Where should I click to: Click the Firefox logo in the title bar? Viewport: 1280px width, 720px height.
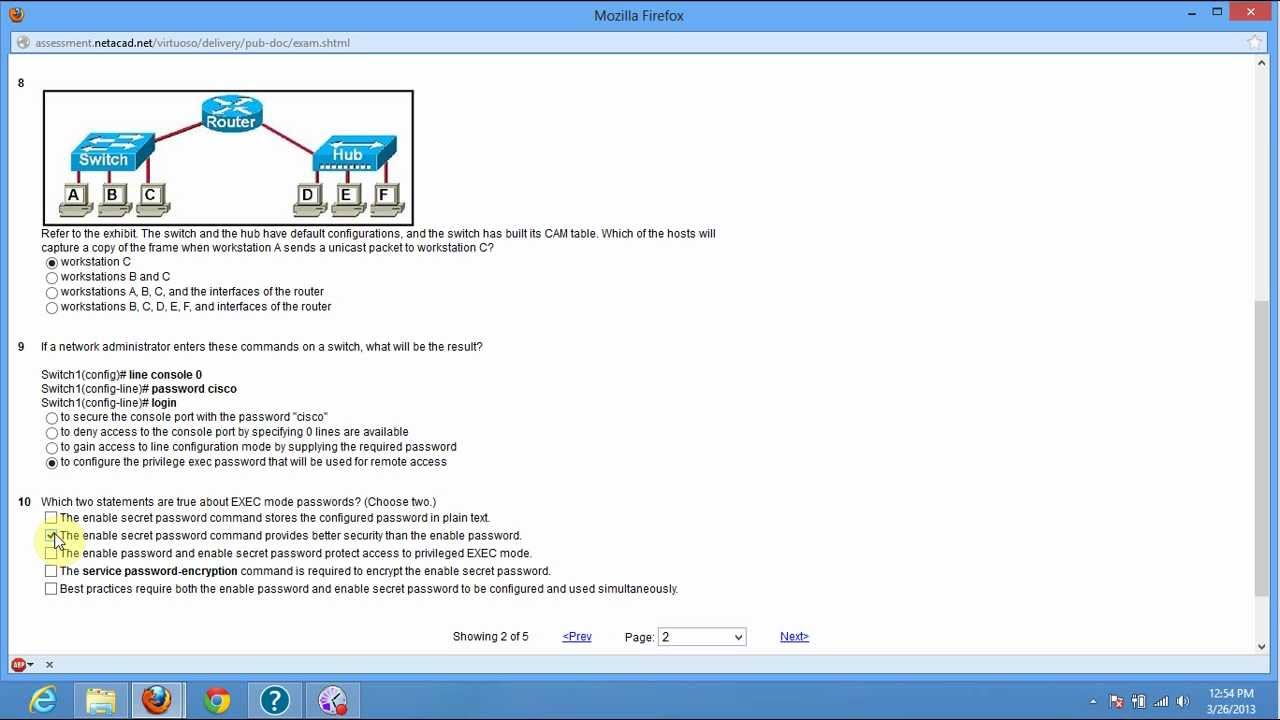(x=16, y=14)
